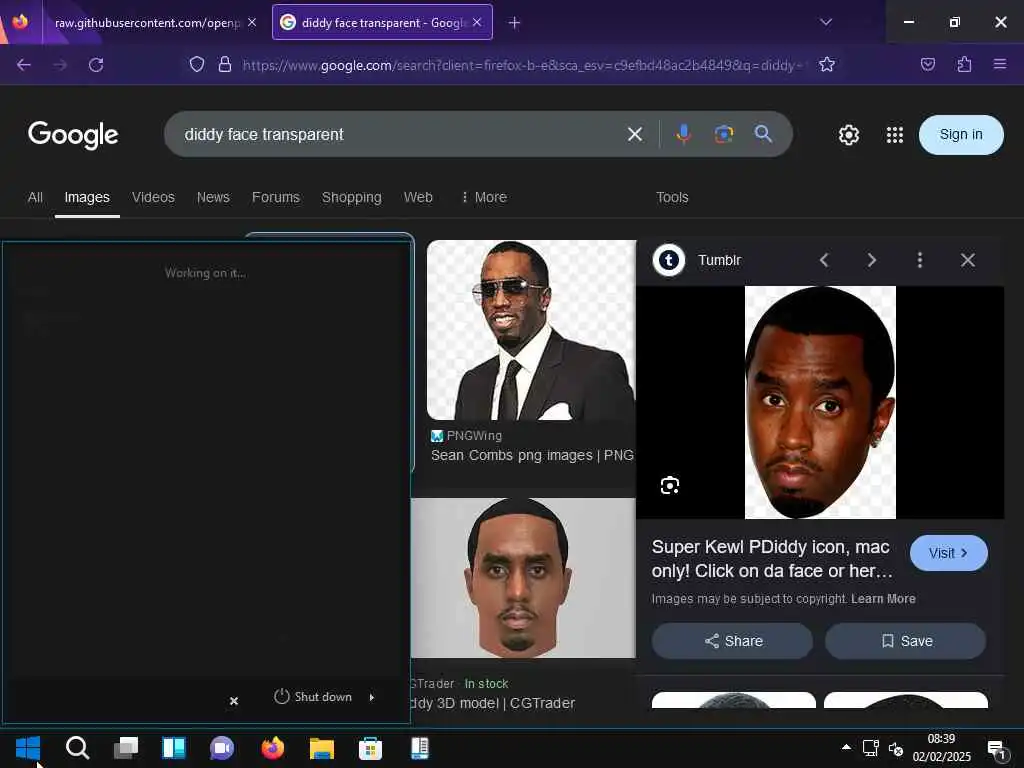The width and height of the screenshot is (1024, 768).
Task: Open Google quick settings gear
Action: coord(848,135)
